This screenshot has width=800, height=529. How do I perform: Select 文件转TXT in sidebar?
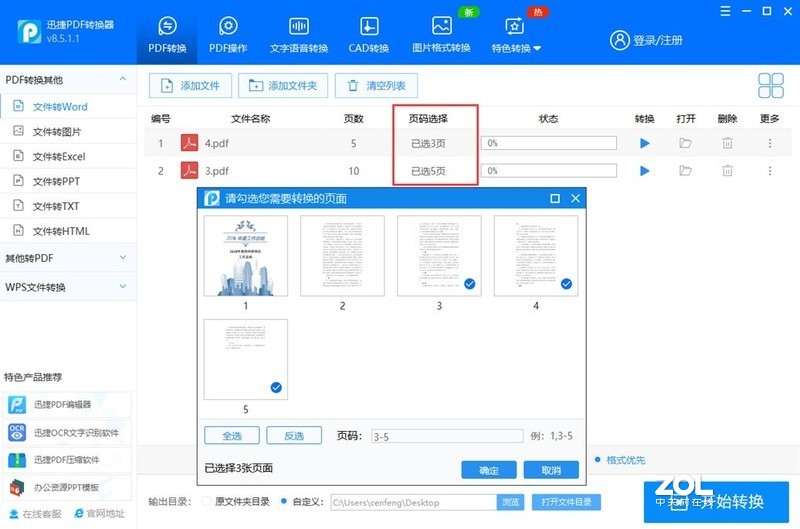[x=68, y=206]
